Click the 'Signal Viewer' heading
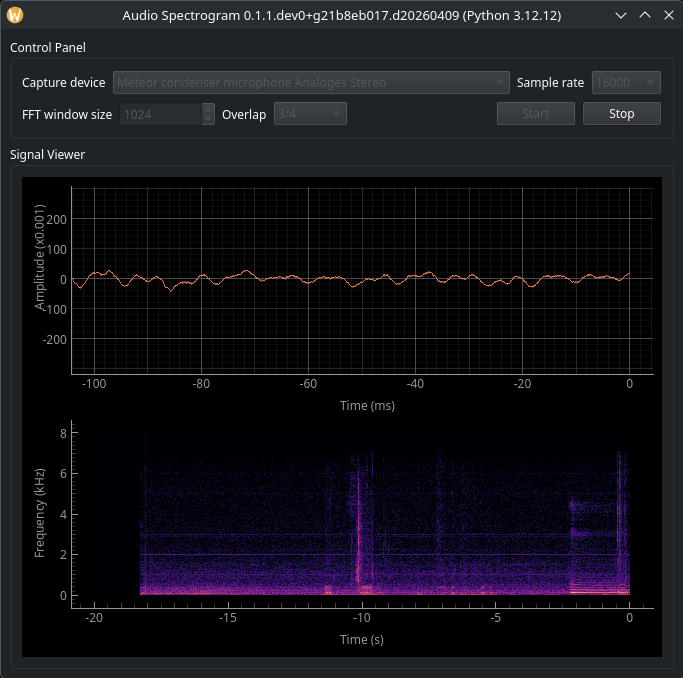 tap(47, 155)
